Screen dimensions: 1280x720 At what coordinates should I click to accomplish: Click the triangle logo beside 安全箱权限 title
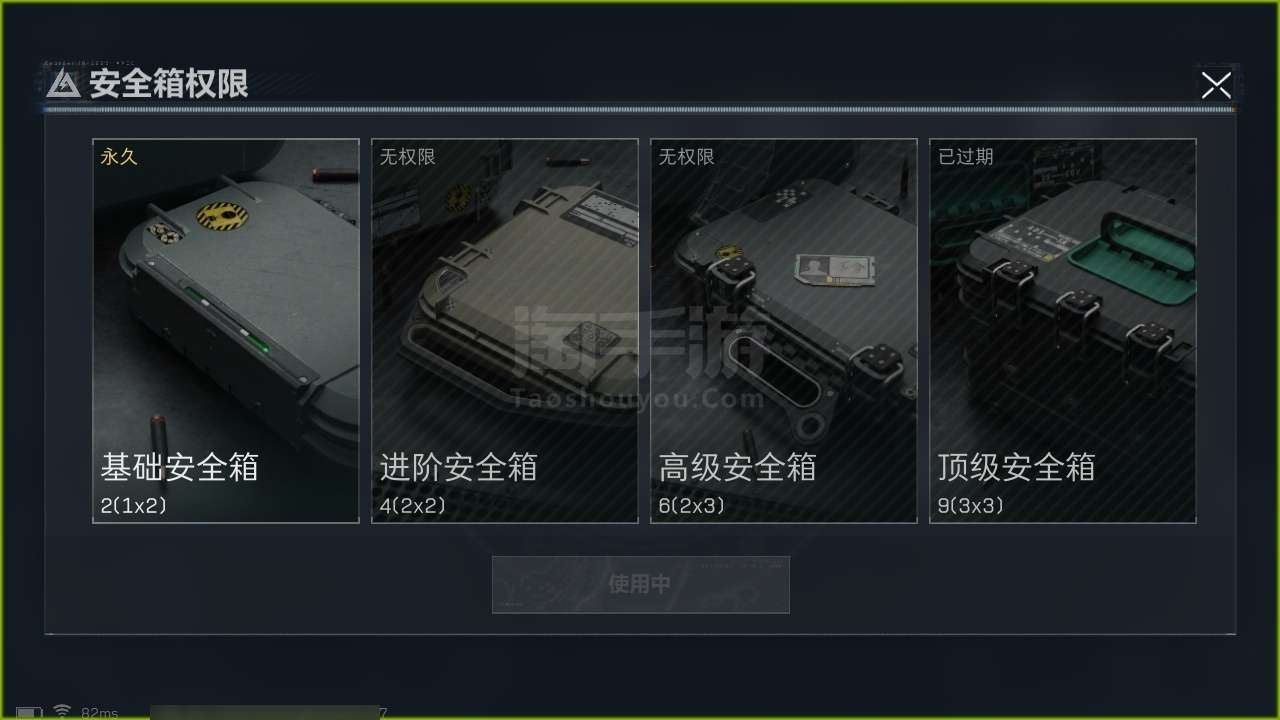tap(63, 84)
